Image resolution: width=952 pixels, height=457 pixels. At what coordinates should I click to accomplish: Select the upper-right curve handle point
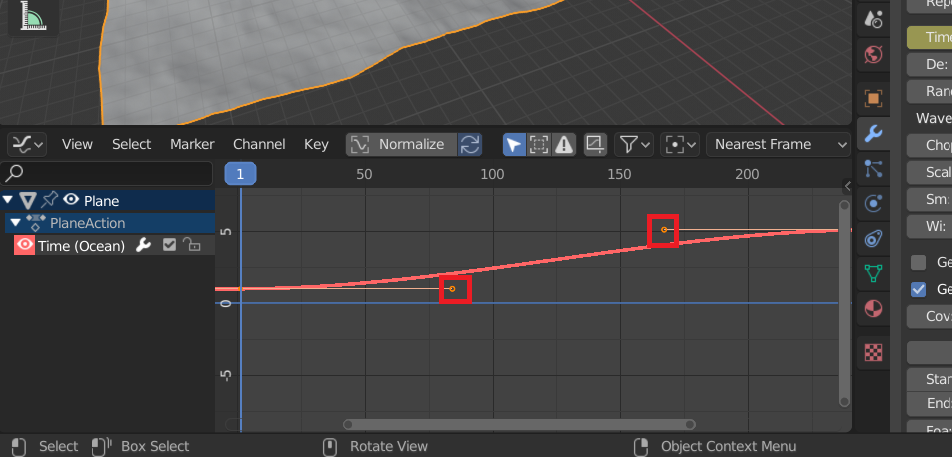tap(664, 229)
